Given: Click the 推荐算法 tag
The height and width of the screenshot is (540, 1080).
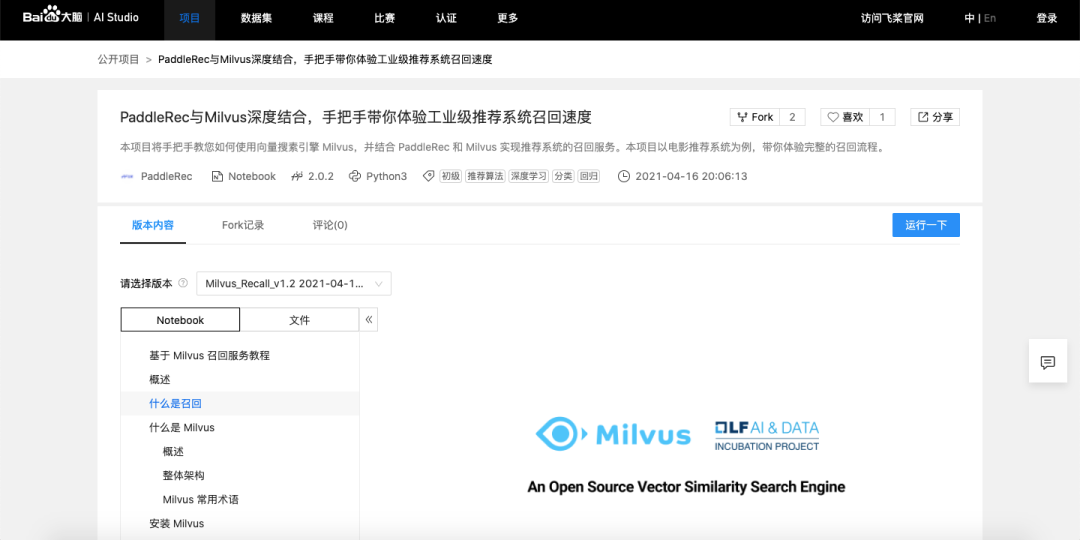Looking at the screenshot, I should pos(485,176).
